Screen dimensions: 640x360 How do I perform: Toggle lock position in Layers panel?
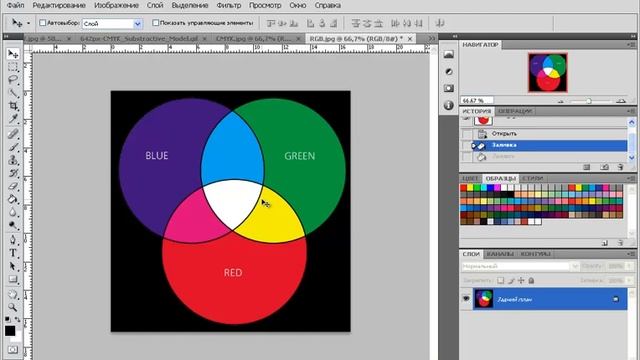[521, 280]
